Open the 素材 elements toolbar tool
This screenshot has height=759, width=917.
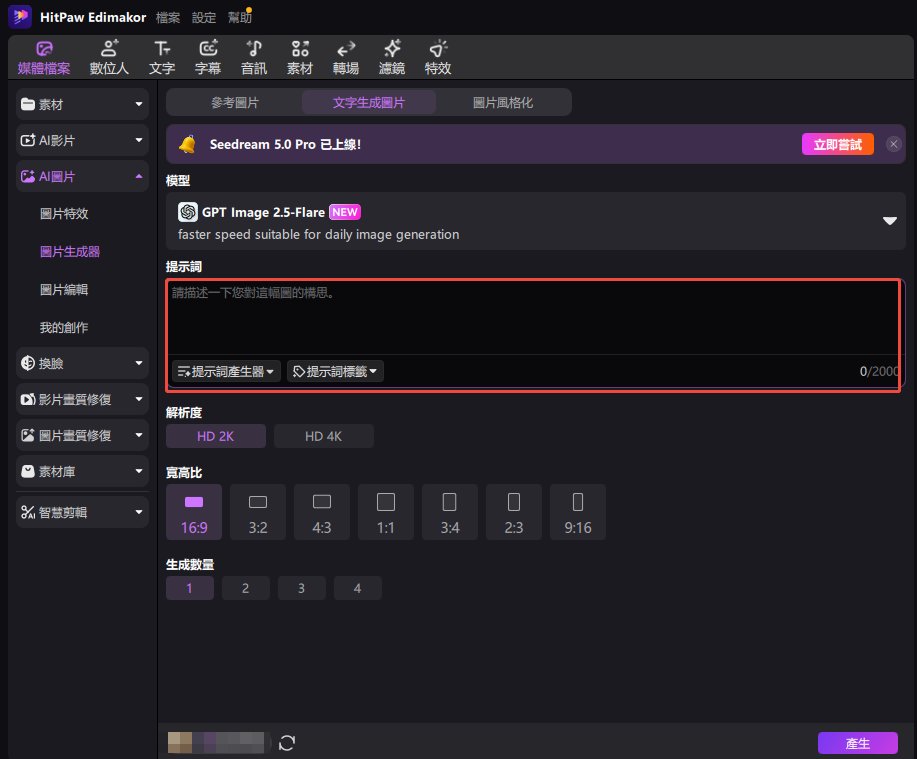[x=300, y=58]
